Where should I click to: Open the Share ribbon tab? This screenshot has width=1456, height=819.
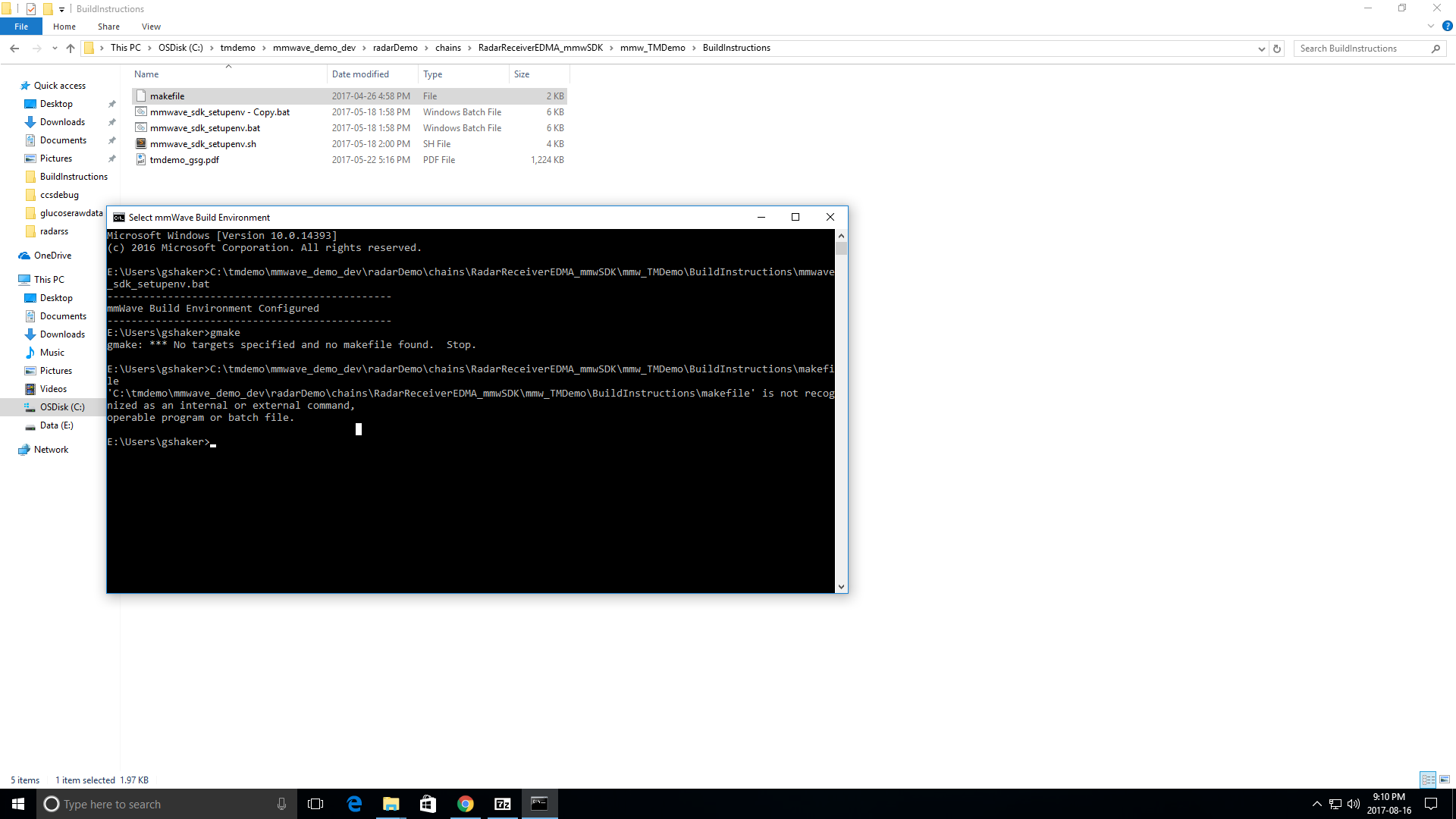click(x=108, y=27)
